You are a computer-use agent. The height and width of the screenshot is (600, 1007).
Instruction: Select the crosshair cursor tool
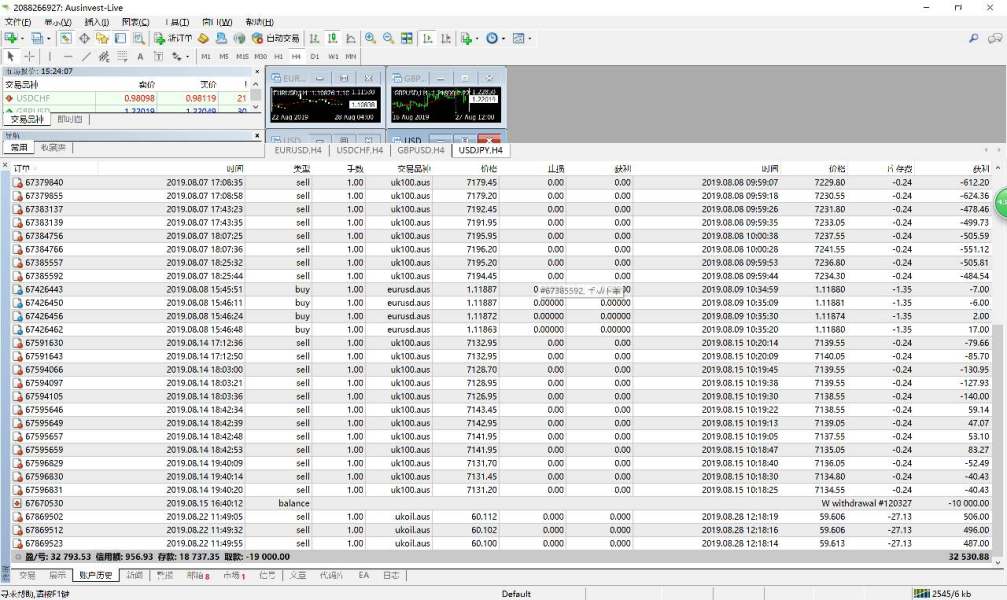[x=30, y=57]
